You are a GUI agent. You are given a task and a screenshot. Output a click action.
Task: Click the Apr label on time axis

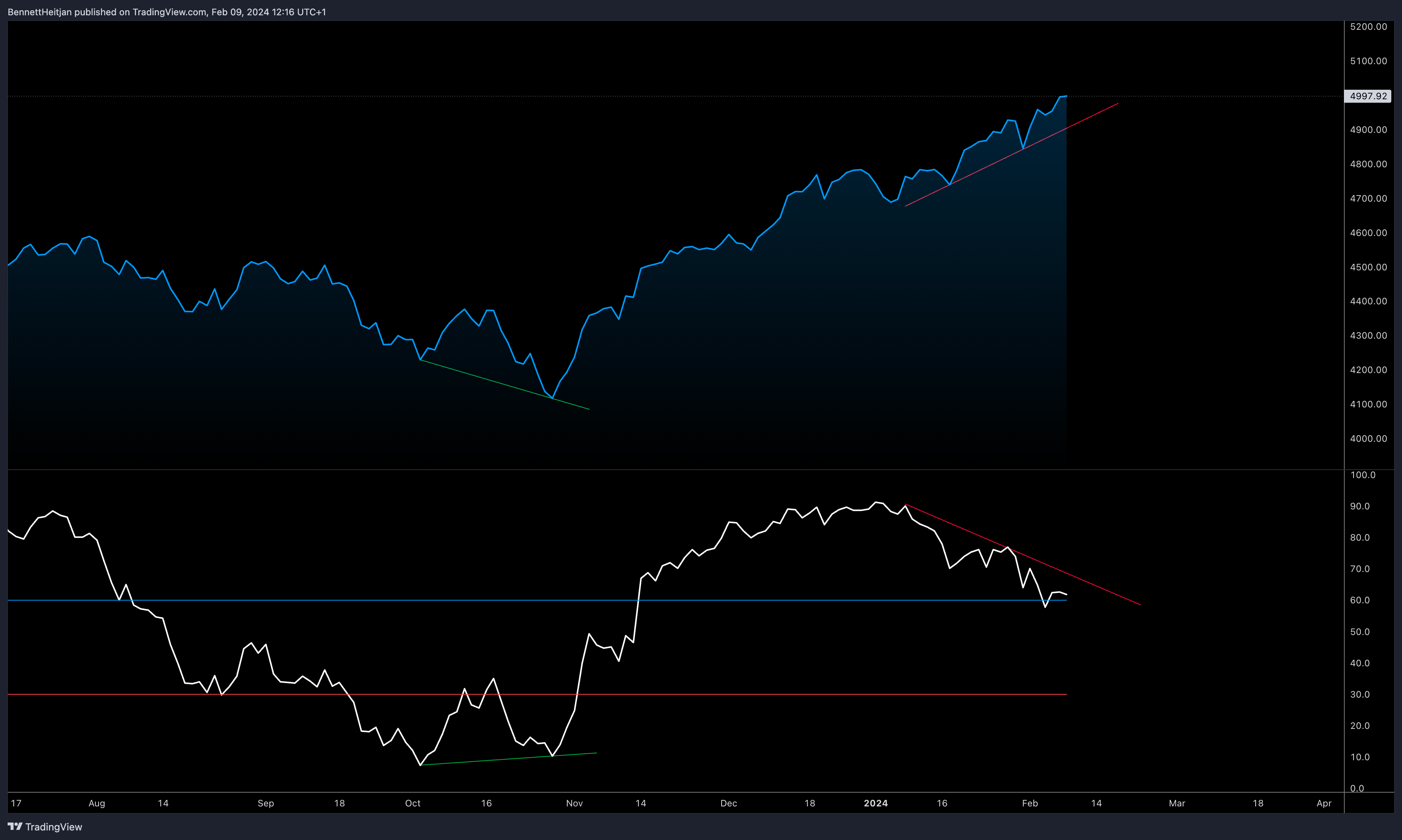point(1324,803)
